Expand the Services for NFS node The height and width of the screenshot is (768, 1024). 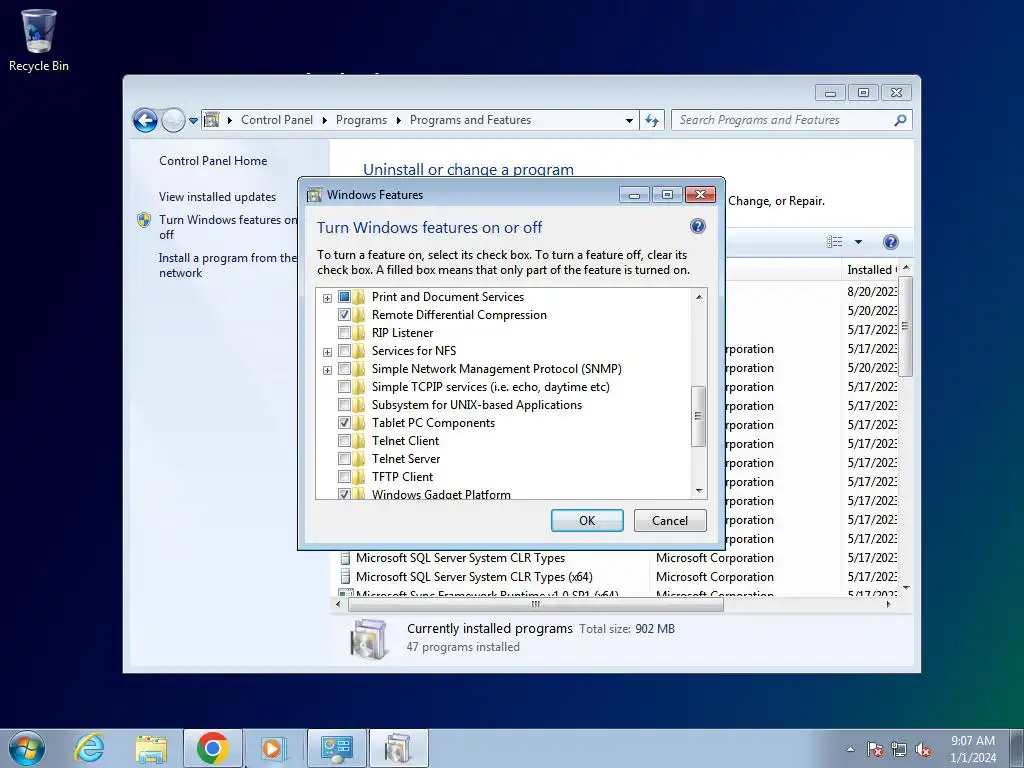[x=327, y=352]
